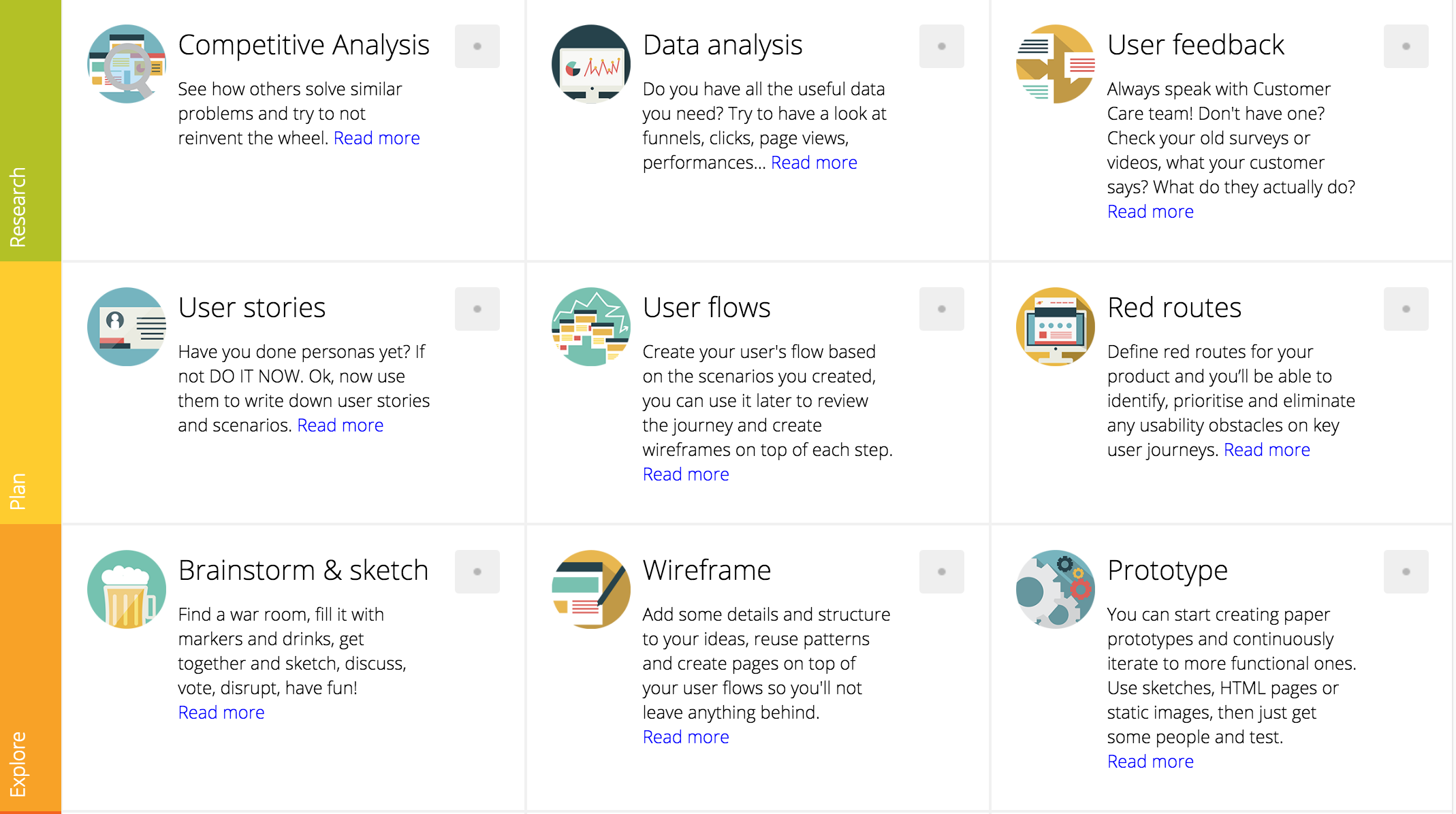1456x814 pixels.
Task: Open Read more for Data analysis
Action: tap(814, 162)
